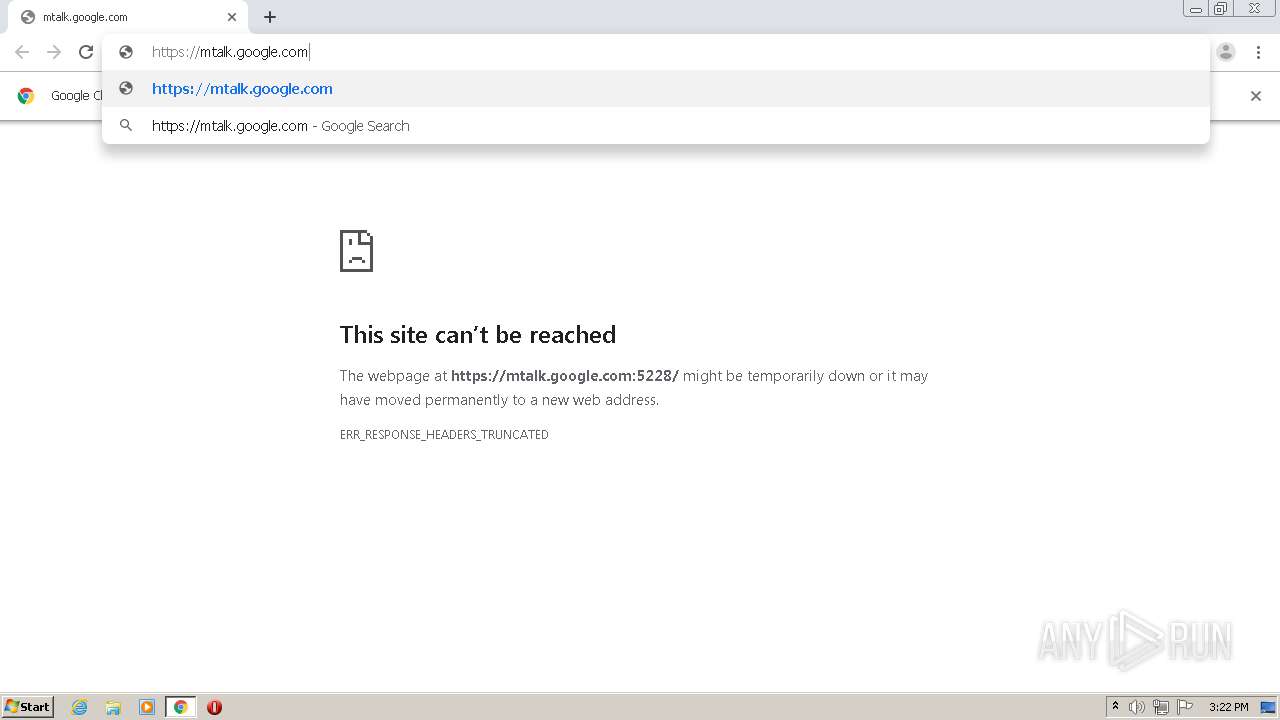This screenshot has width=1280, height=720.
Task: Click the magnifier icon of the search suggestion
Action: (126, 126)
